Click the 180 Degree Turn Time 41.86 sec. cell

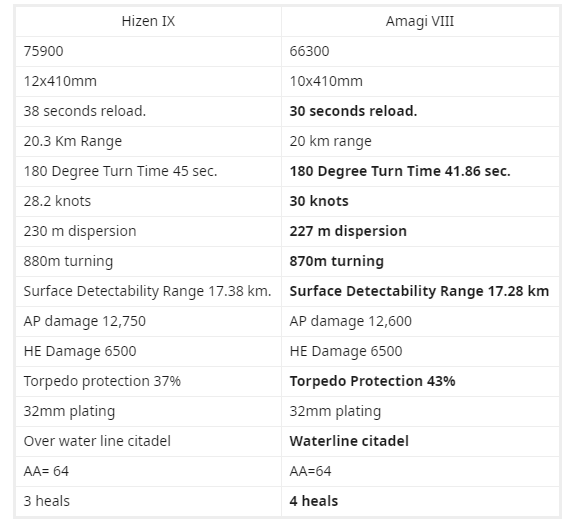420,171
